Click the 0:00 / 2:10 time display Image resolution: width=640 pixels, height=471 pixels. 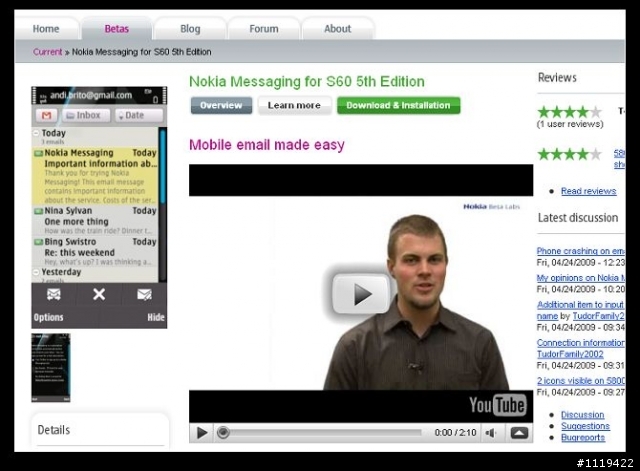[456, 433]
